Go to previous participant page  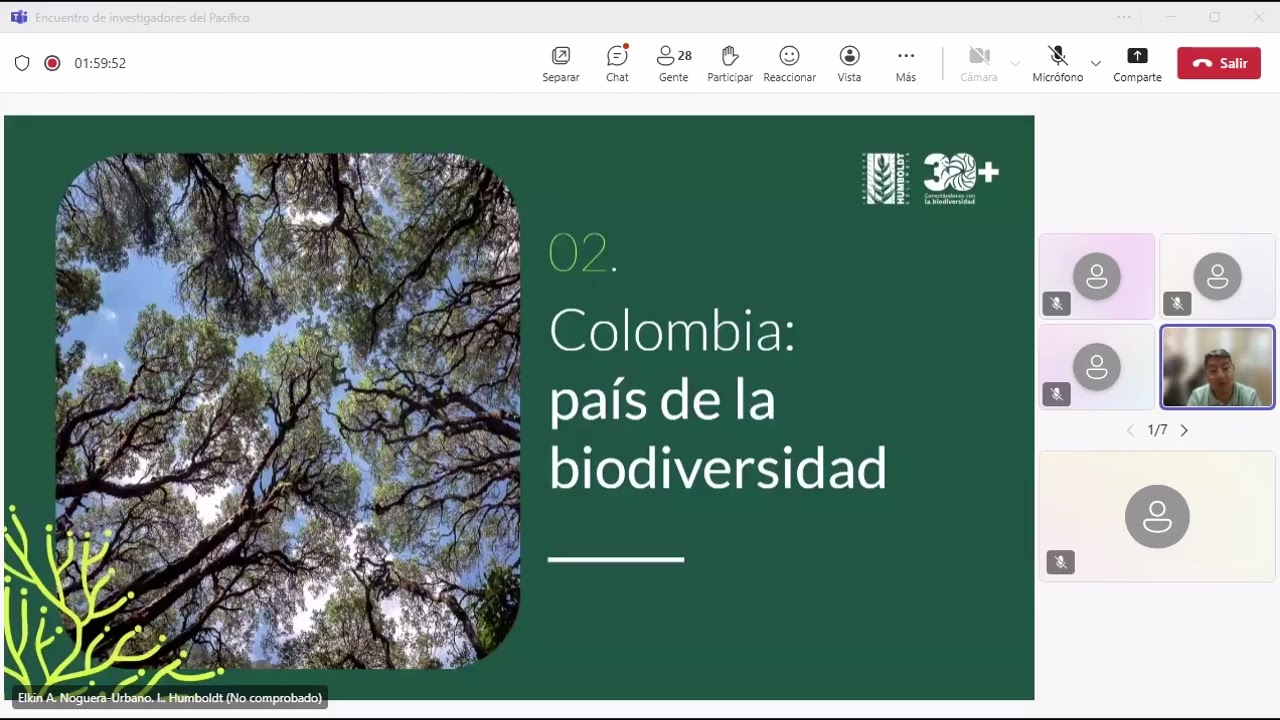[x=1130, y=430]
